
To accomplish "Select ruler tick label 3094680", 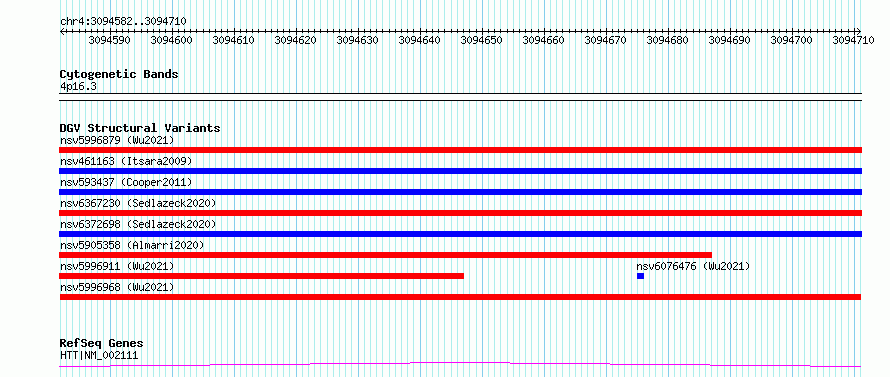I will tap(668, 40).
